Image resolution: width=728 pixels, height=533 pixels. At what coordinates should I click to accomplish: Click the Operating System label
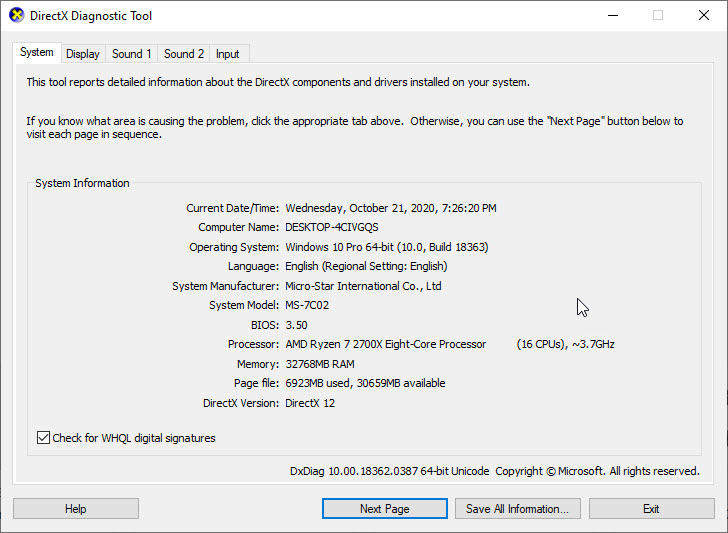234,247
